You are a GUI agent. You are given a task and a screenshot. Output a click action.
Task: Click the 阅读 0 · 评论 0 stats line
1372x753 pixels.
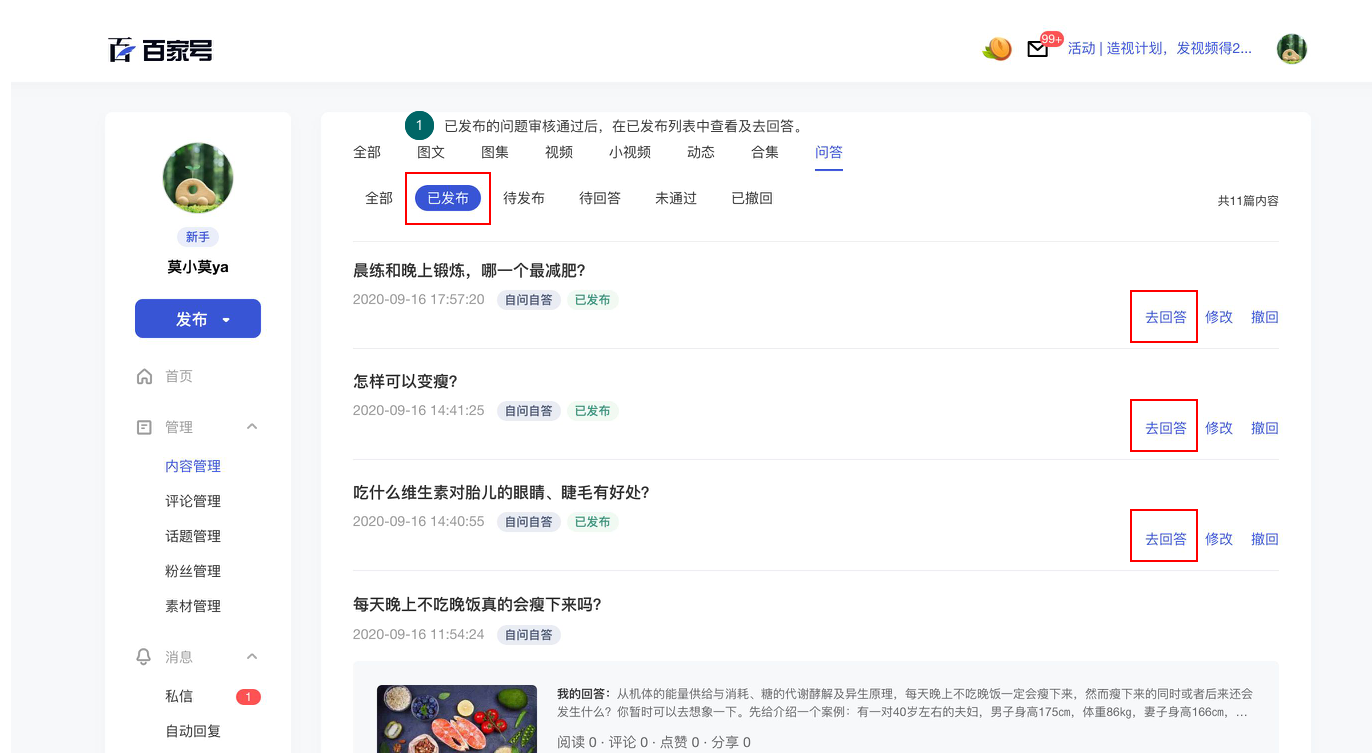tap(654, 742)
